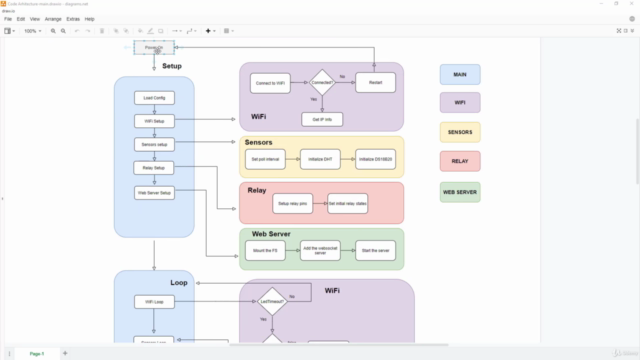Expand the collapsed left shapes panel
640x360 pixels.
pyautogui.click(x=2, y=199)
